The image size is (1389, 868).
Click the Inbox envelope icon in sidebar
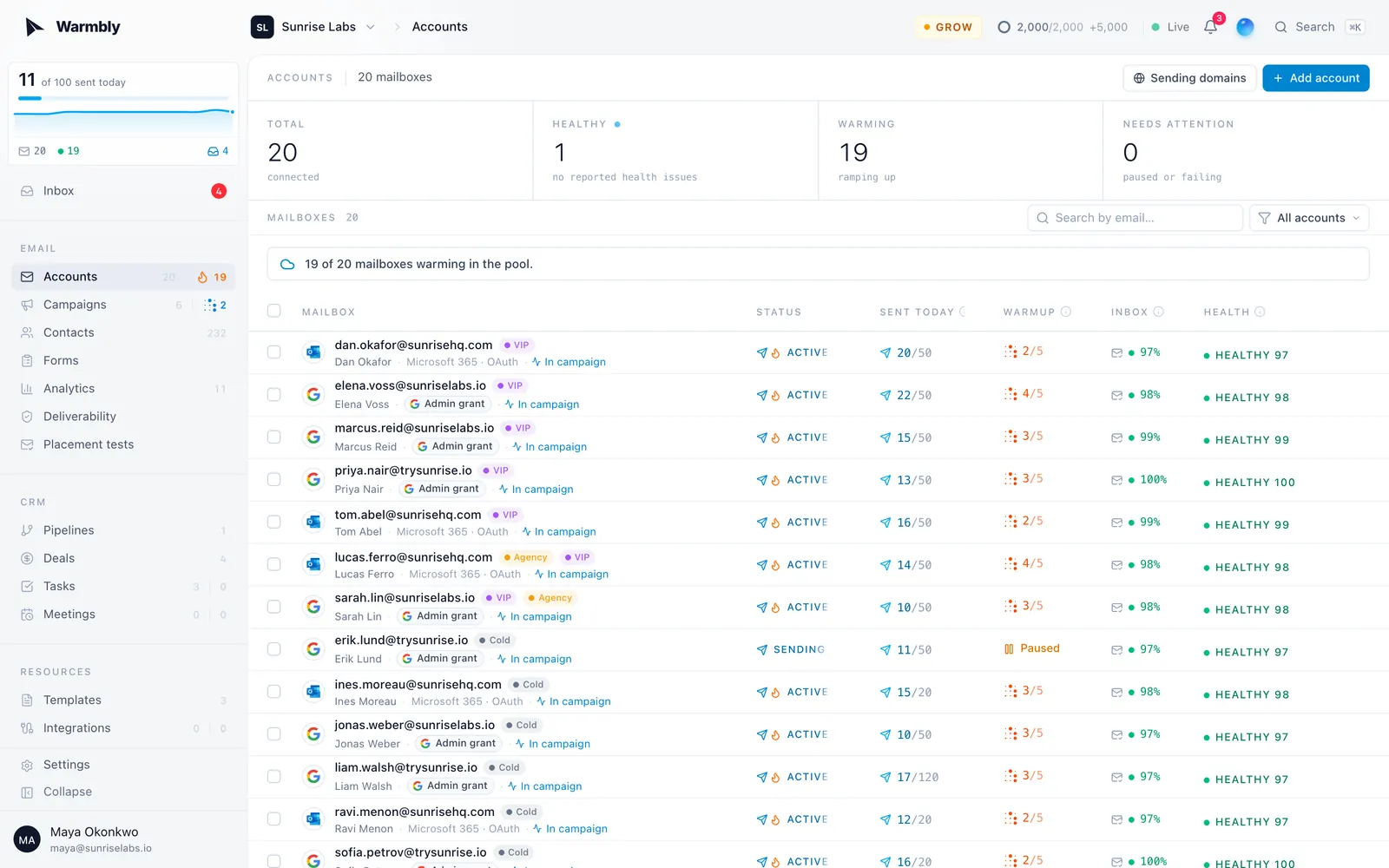(27, 191)
